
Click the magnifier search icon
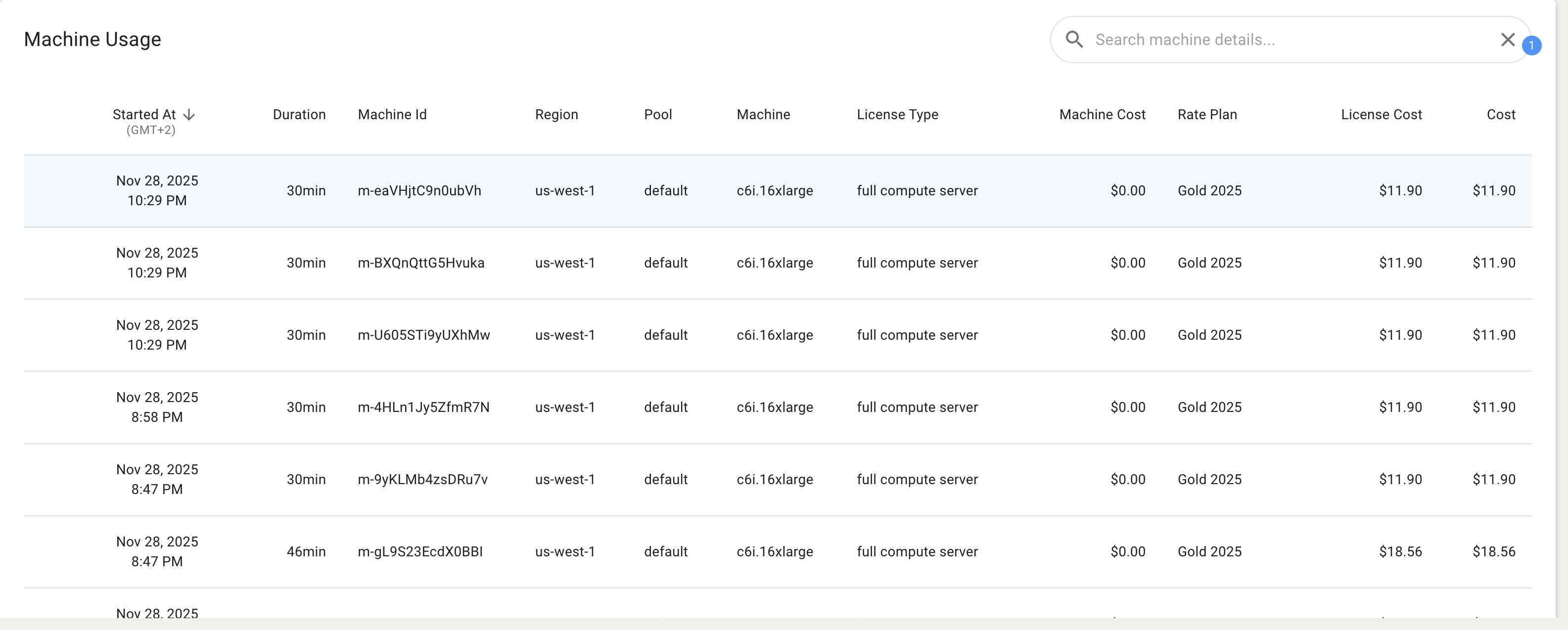click(1074, 40)
